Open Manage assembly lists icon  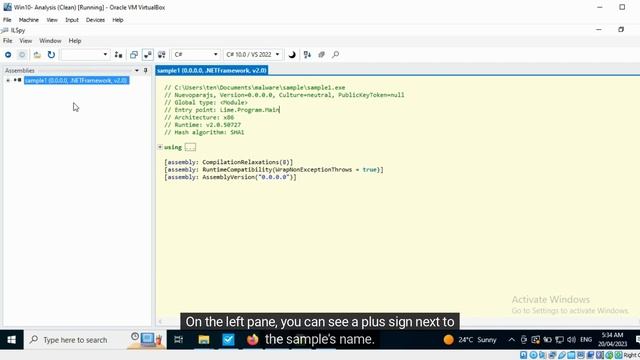118,55
